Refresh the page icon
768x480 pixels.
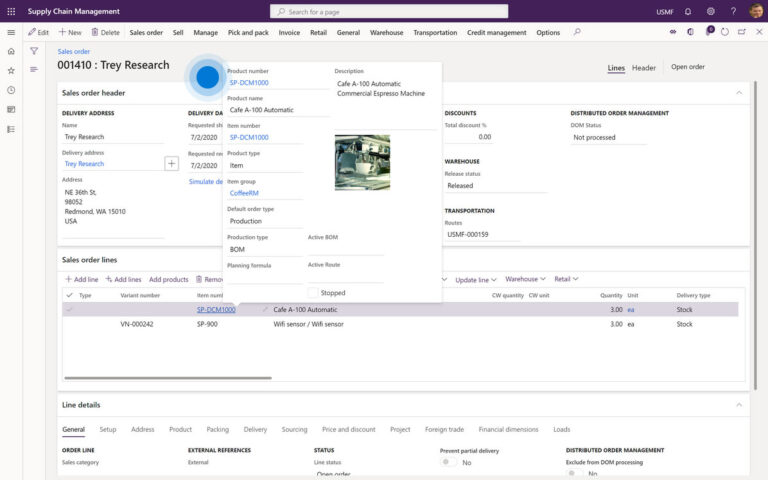[x=725, y=32]
